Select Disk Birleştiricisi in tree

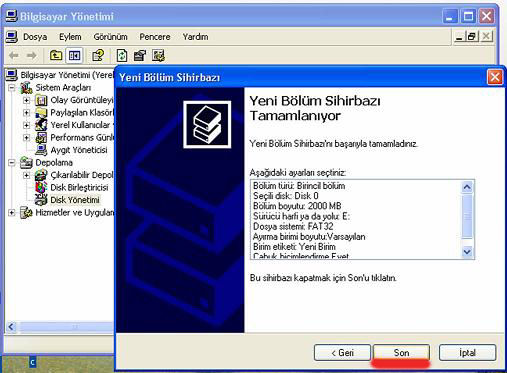click(79, 187)
